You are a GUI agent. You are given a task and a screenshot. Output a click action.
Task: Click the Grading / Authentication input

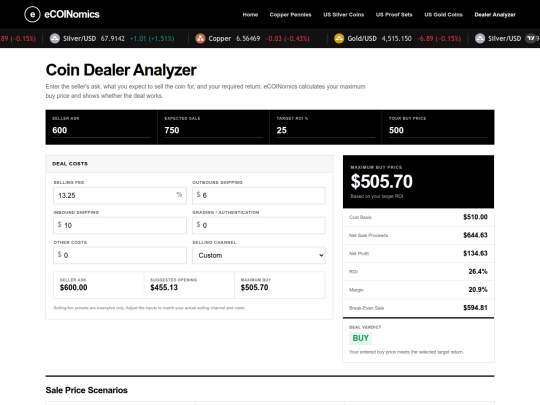click(259, 225)
